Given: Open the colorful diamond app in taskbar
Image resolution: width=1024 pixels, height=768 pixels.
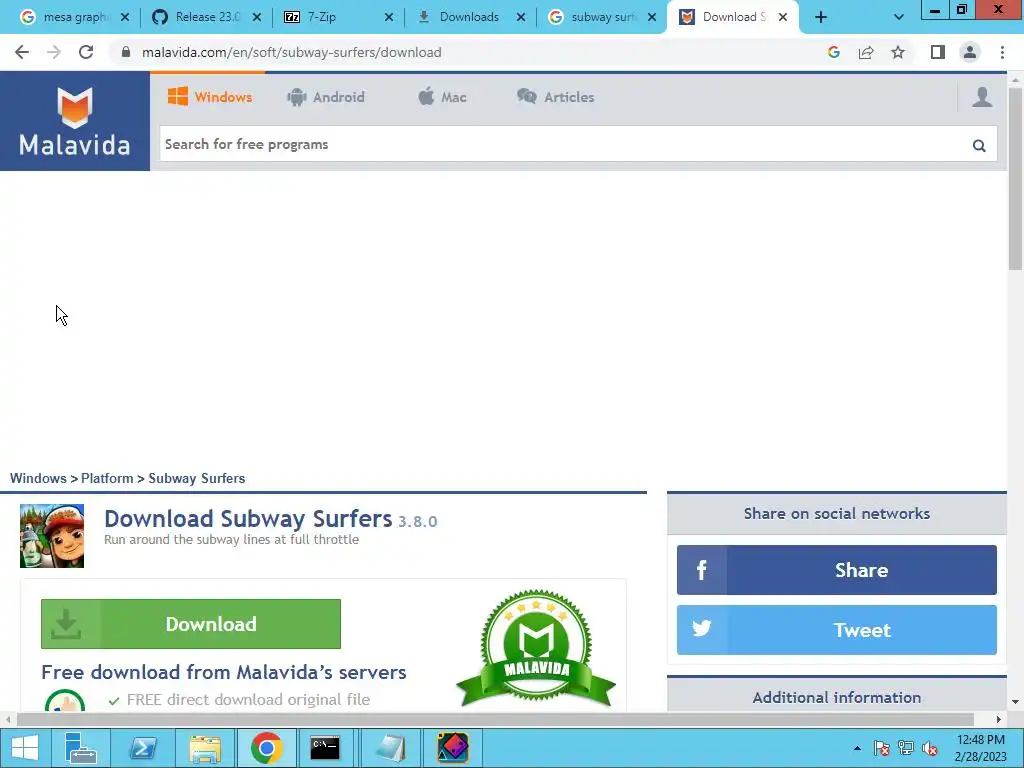Looking at the screenshot, I should tap(453, 748).
